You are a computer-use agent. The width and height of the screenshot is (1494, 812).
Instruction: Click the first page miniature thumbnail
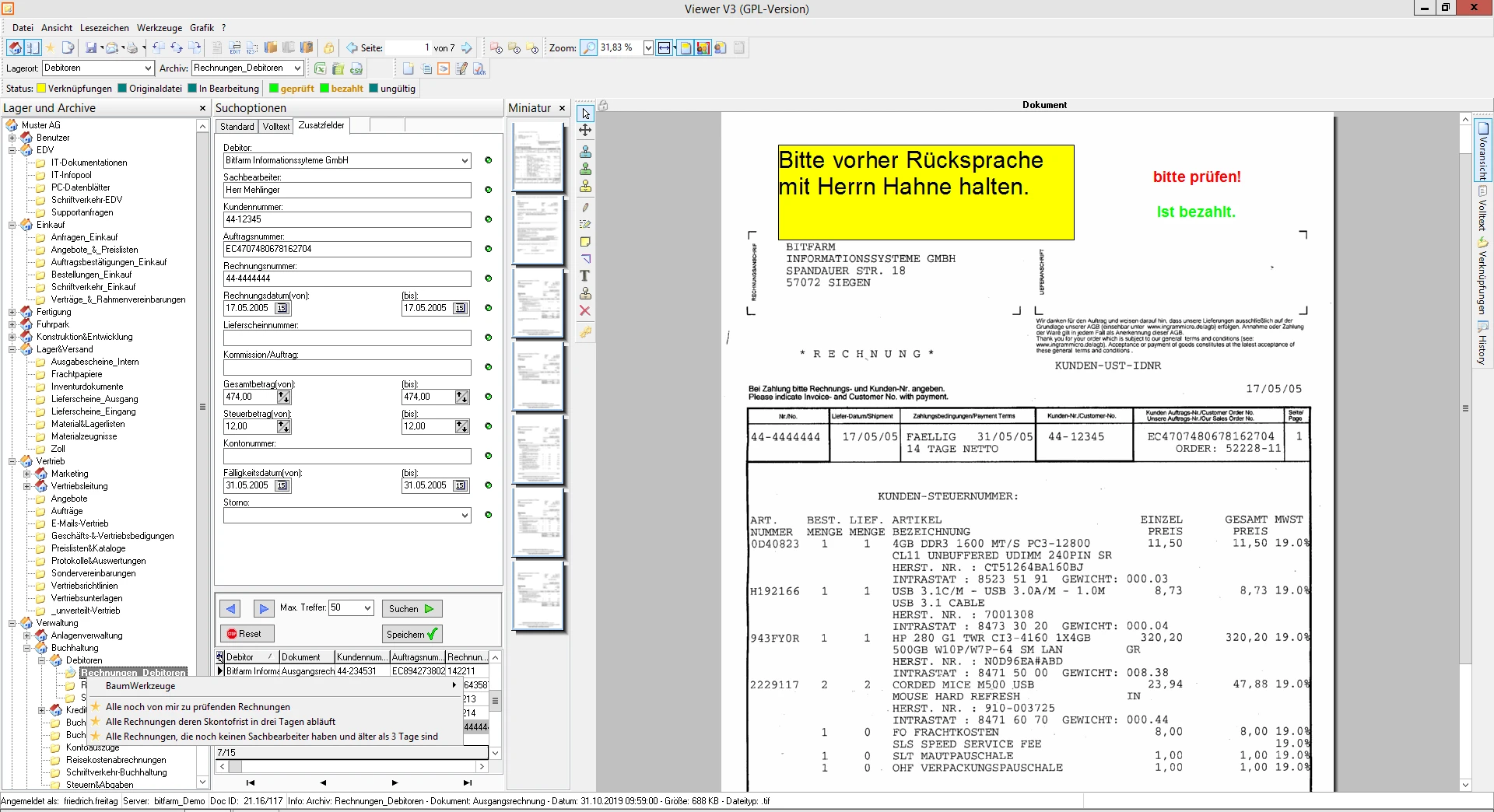(537, 156)
